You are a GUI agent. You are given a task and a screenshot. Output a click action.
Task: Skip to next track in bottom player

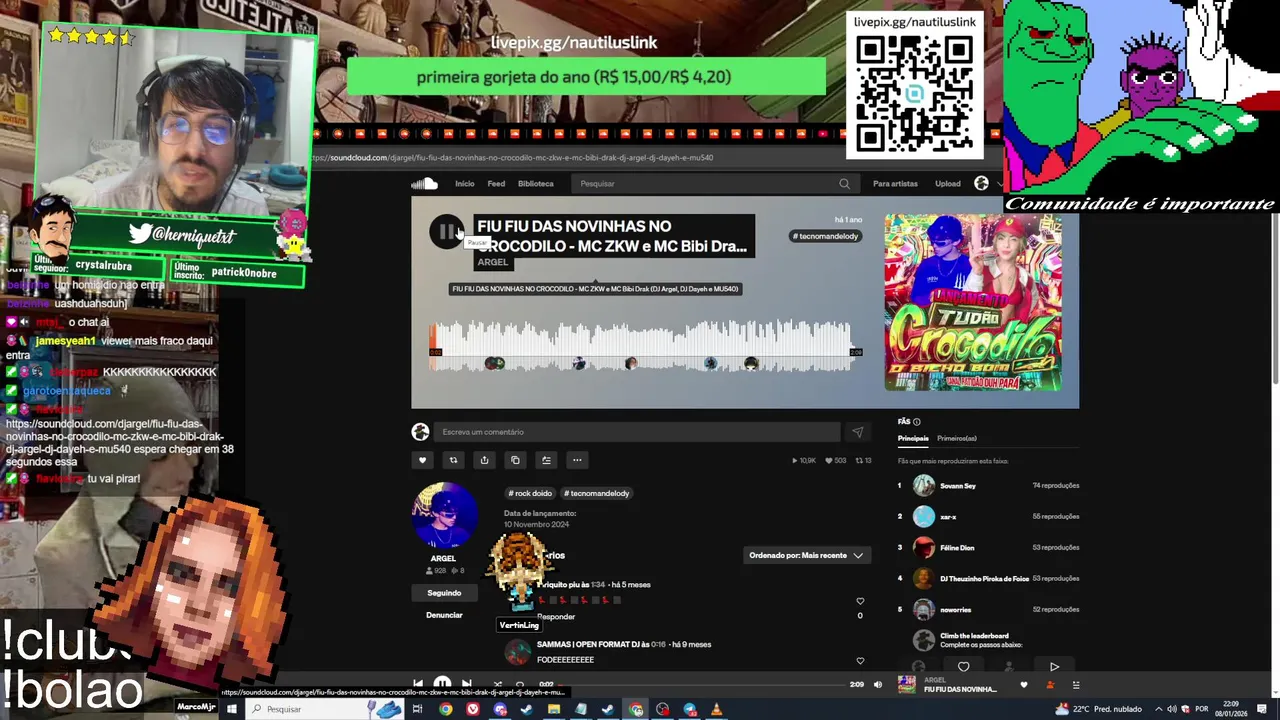[x=466, y=684]
